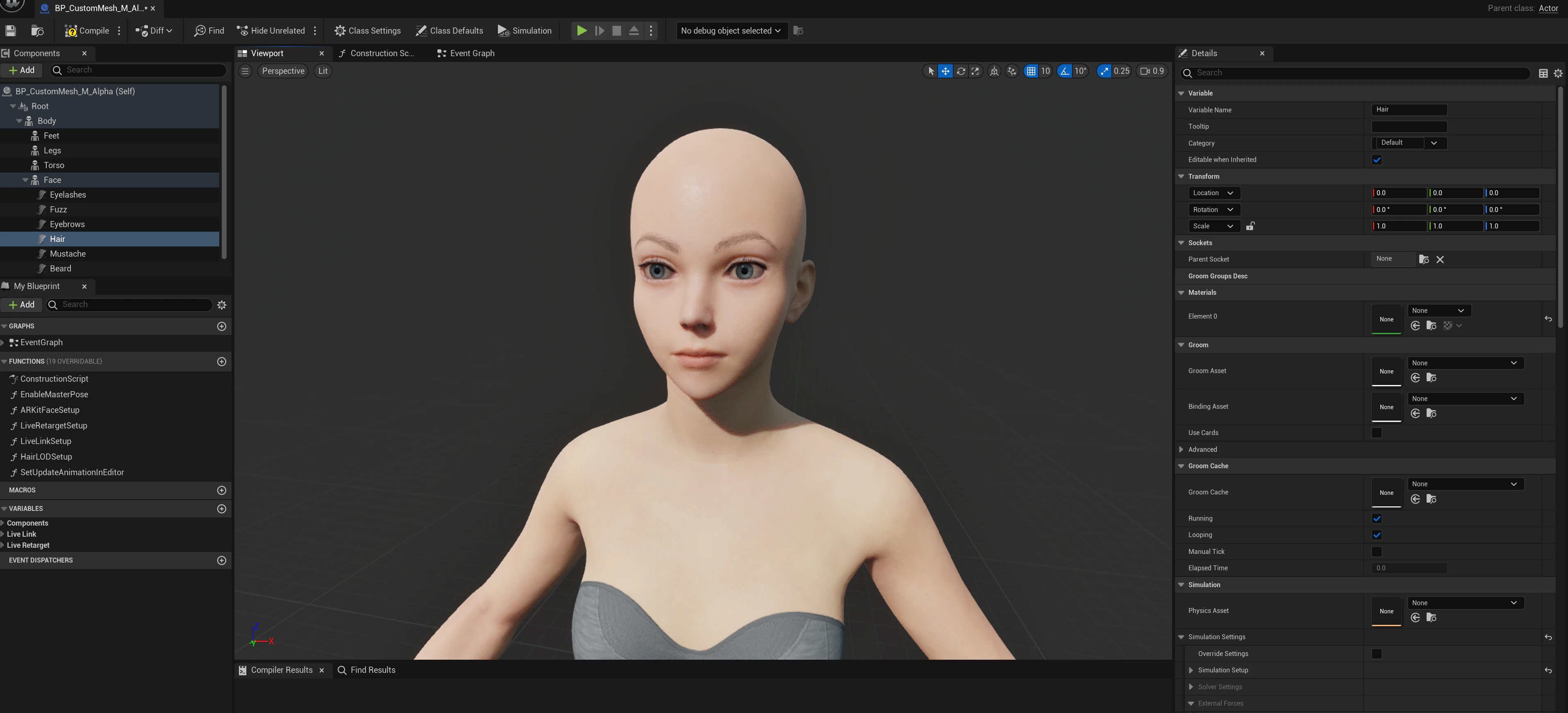Toggle the Scale lock icon
The width and height of the screenshot is (1568, 713).
click(x=1250, y=226)
